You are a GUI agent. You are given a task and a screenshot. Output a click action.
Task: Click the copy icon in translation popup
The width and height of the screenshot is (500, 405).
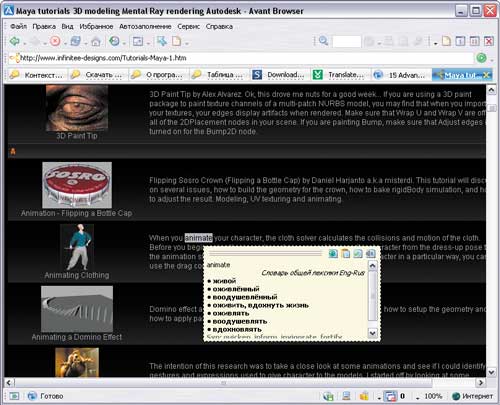pyautogui.click(x=346, y=254)
